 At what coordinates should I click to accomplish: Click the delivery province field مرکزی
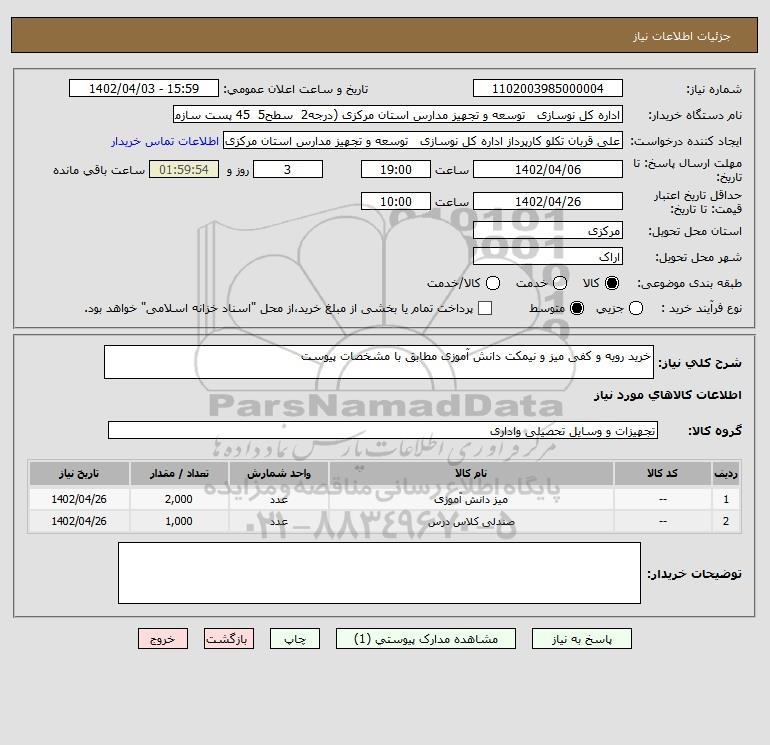548,230
